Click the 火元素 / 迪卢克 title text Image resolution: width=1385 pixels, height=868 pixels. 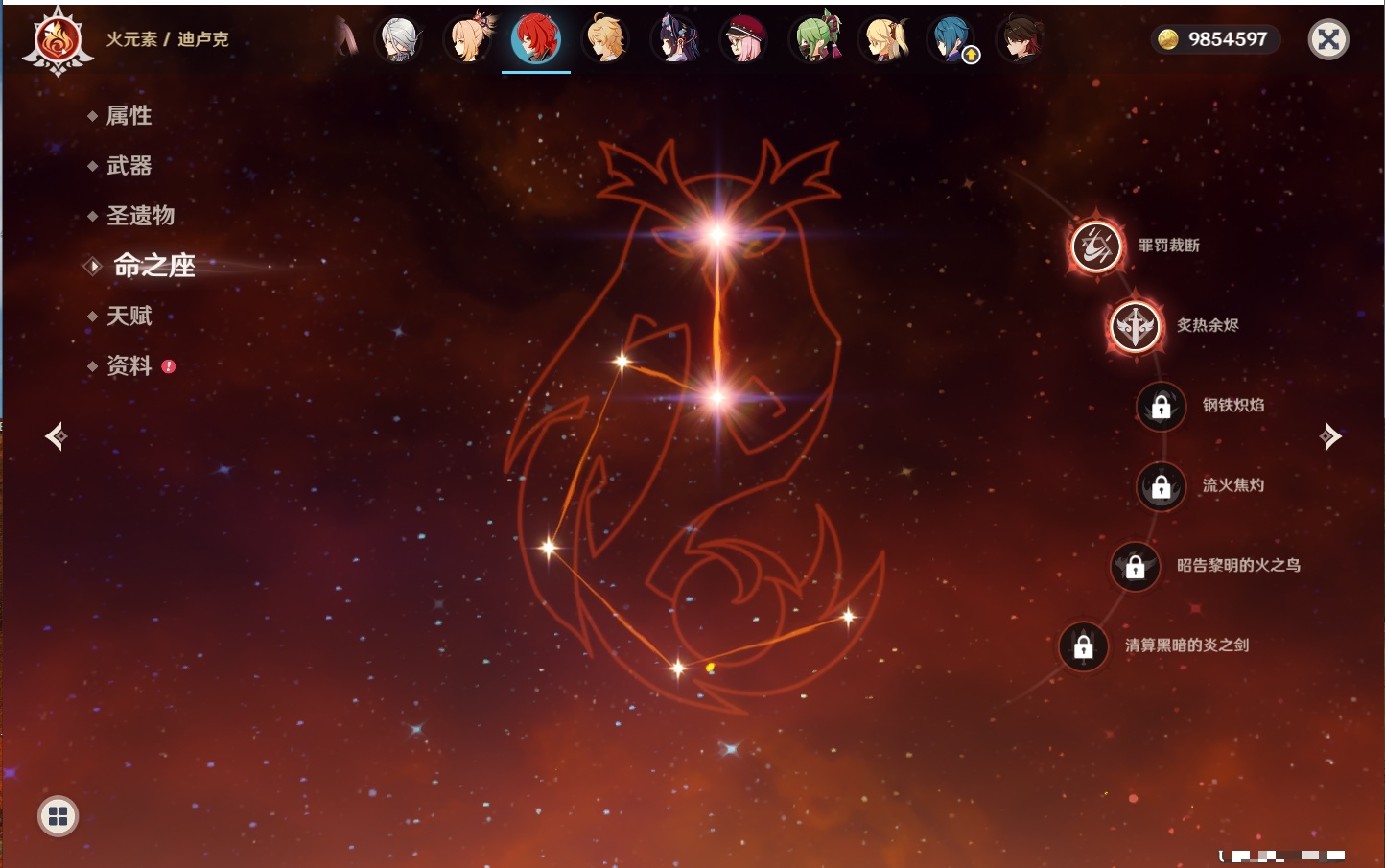[x=167, y=39]
